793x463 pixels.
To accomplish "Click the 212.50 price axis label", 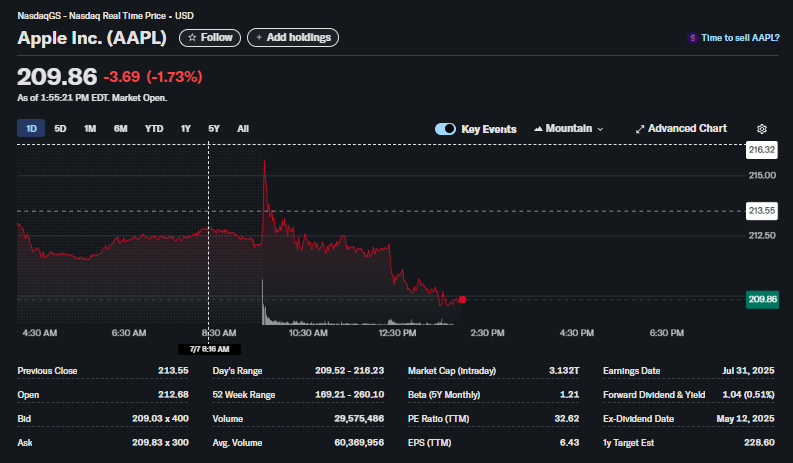I will (x=762, y=236).
